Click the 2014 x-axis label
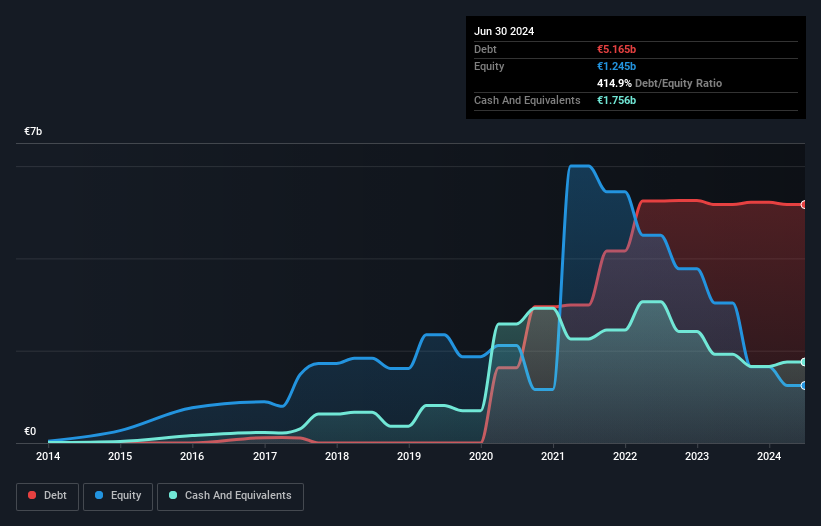 pyautogui.click(x=48, y=456)
